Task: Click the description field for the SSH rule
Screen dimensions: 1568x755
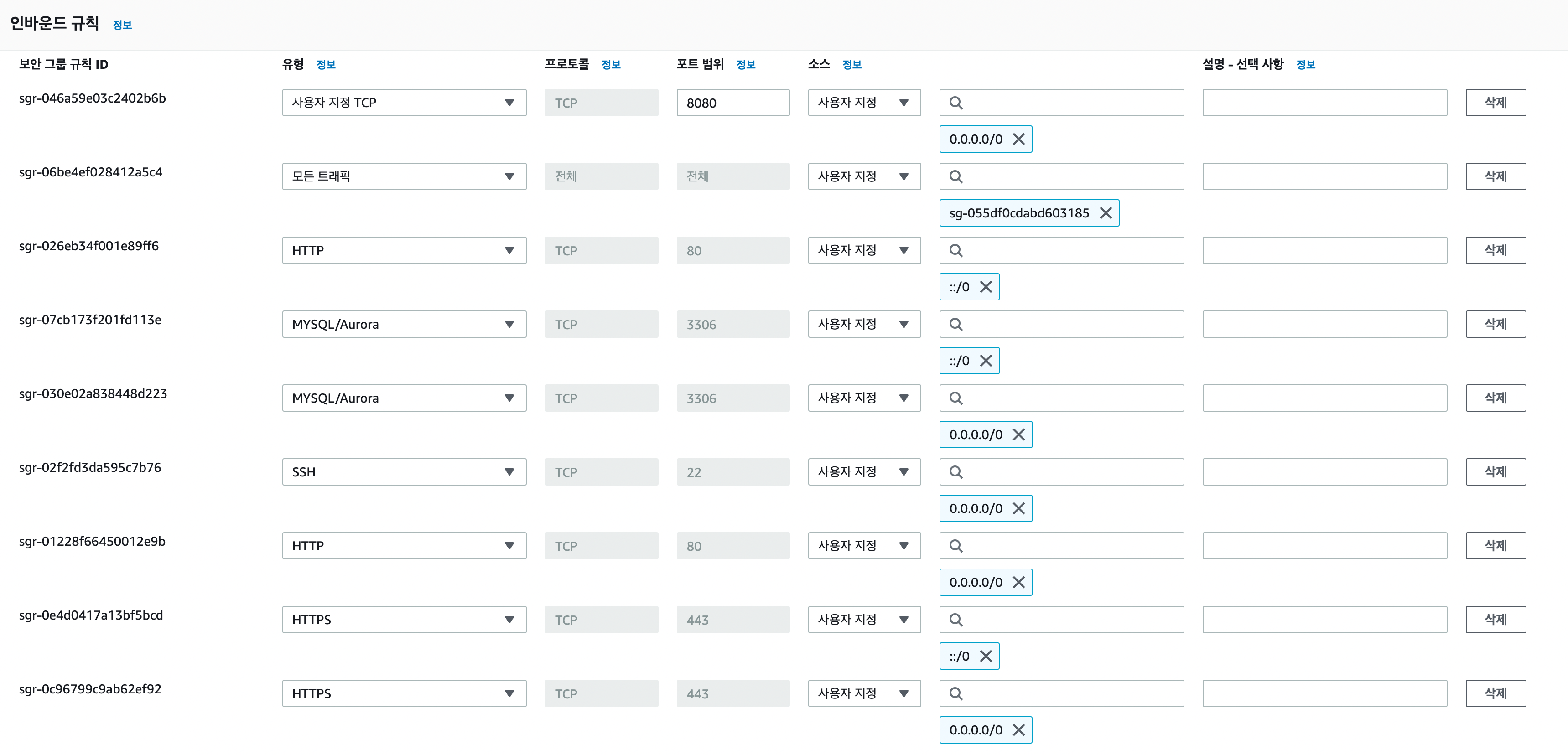Action: tap(1324, 472)
